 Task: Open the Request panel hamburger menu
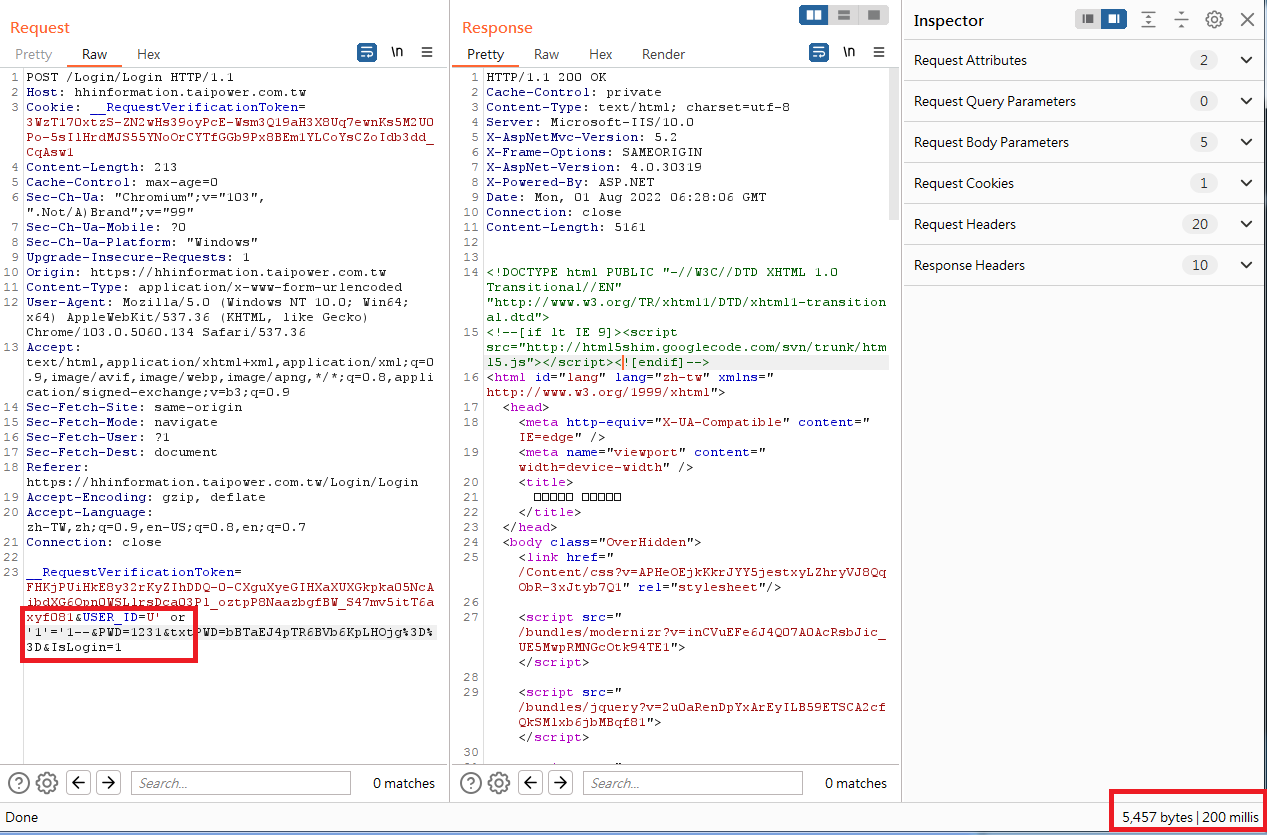click(427, 52)
